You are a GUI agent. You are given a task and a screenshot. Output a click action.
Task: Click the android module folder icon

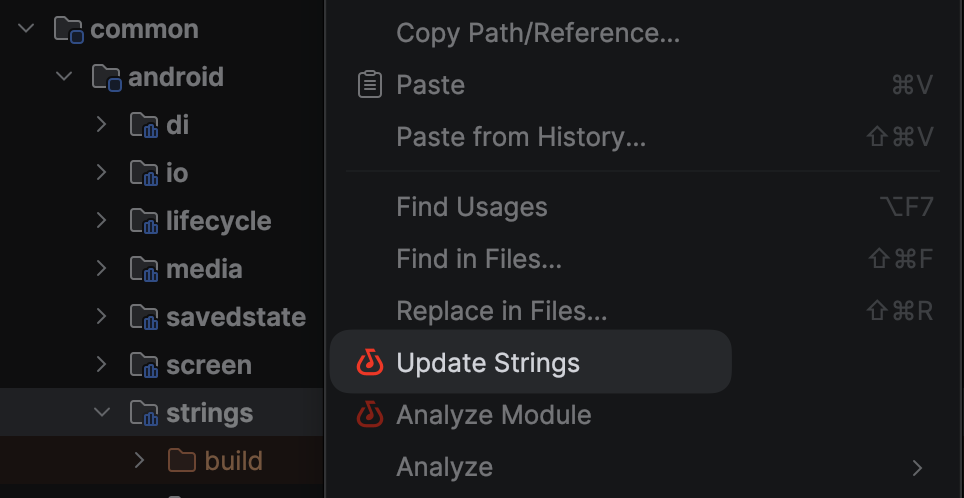(107, 77)
